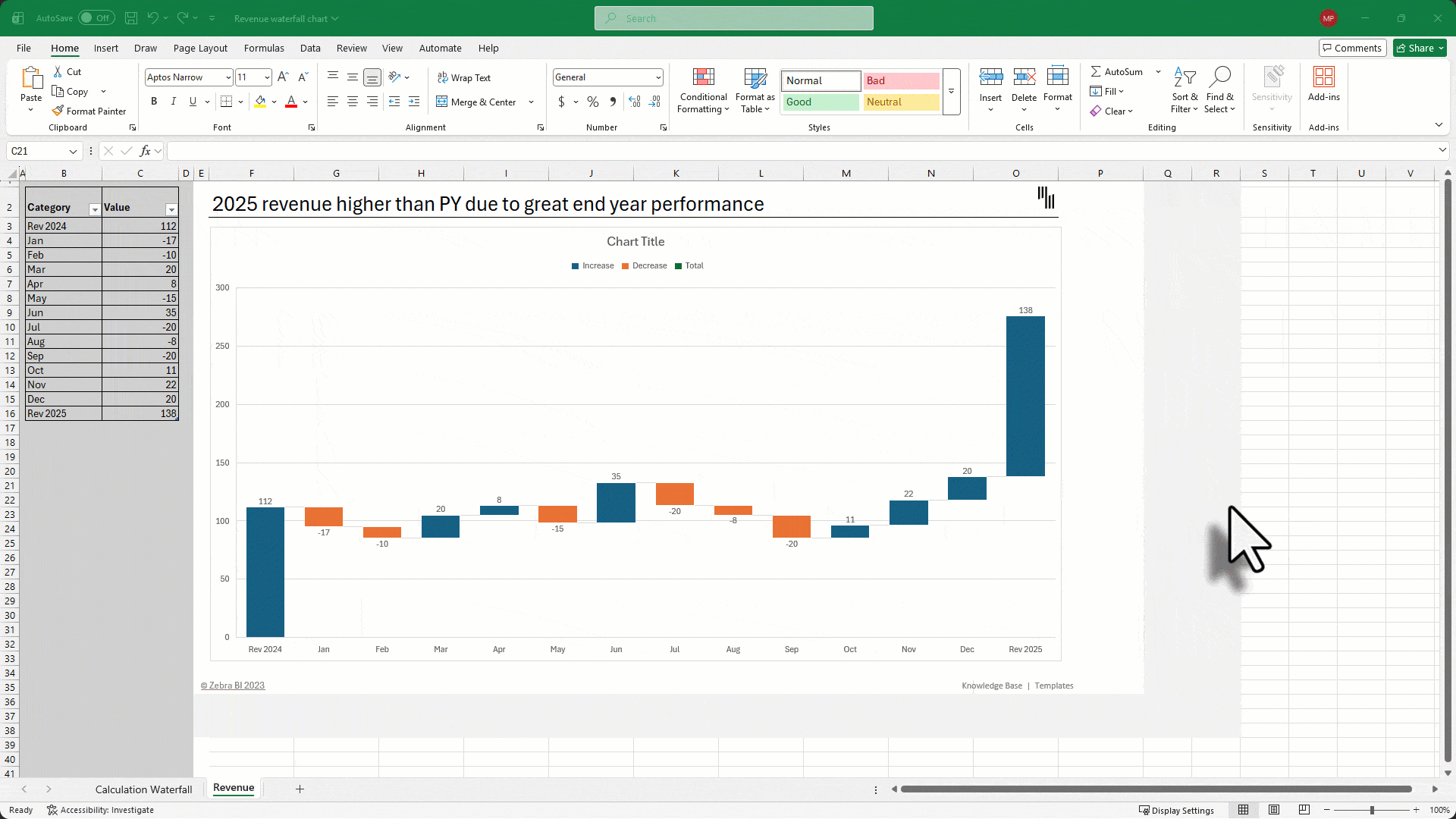Apply bold formatting to the selection
The width and height of the screenshot is (1456, 819).
(x=154, y=101)
